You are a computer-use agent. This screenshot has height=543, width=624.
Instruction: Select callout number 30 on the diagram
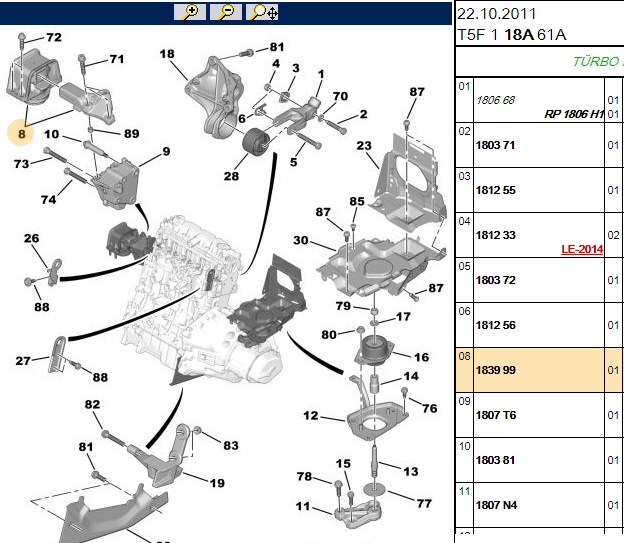coord(301,240)
